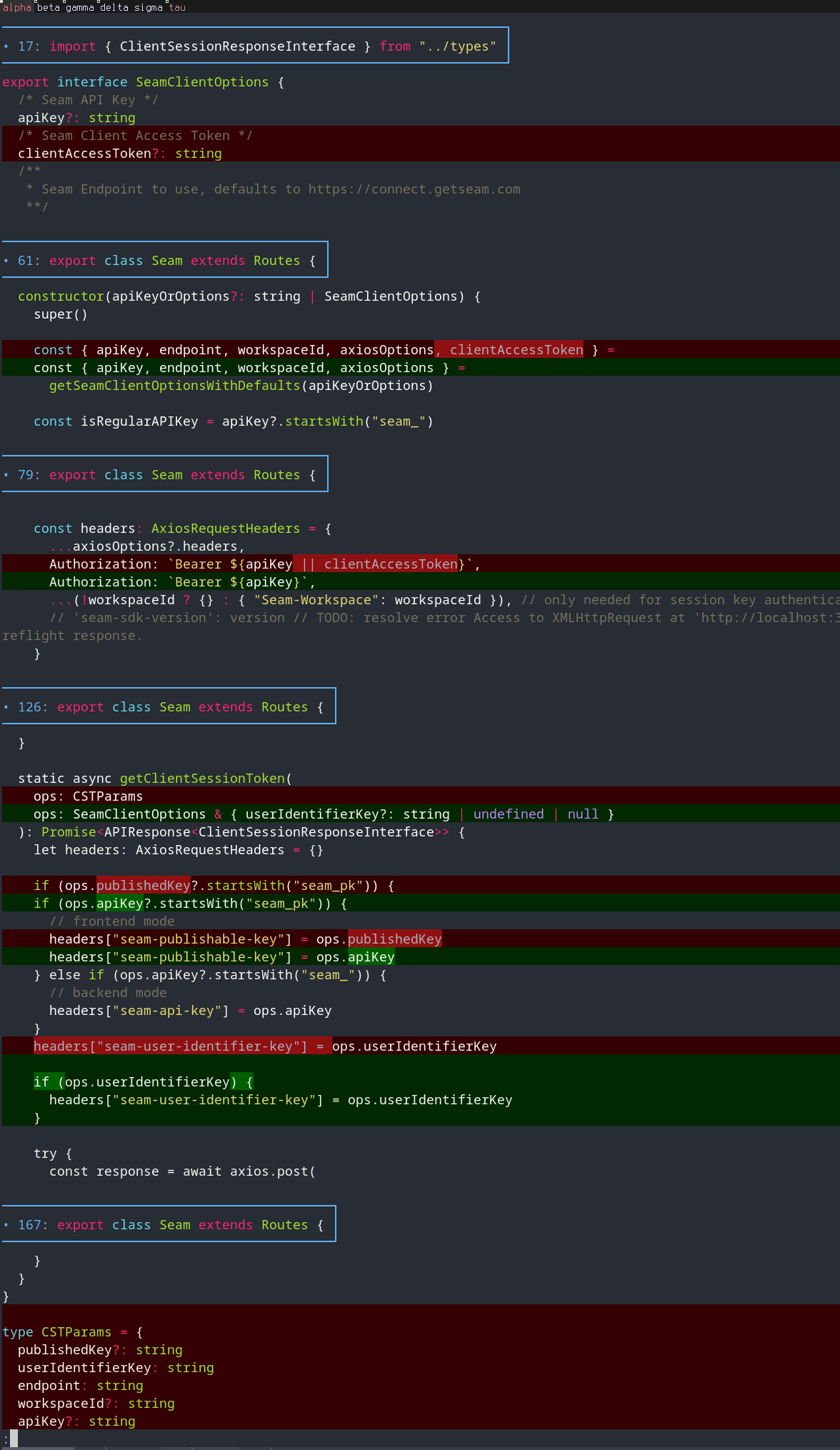
Task: Click "try {" line
Action: [x=53, y=1154]
